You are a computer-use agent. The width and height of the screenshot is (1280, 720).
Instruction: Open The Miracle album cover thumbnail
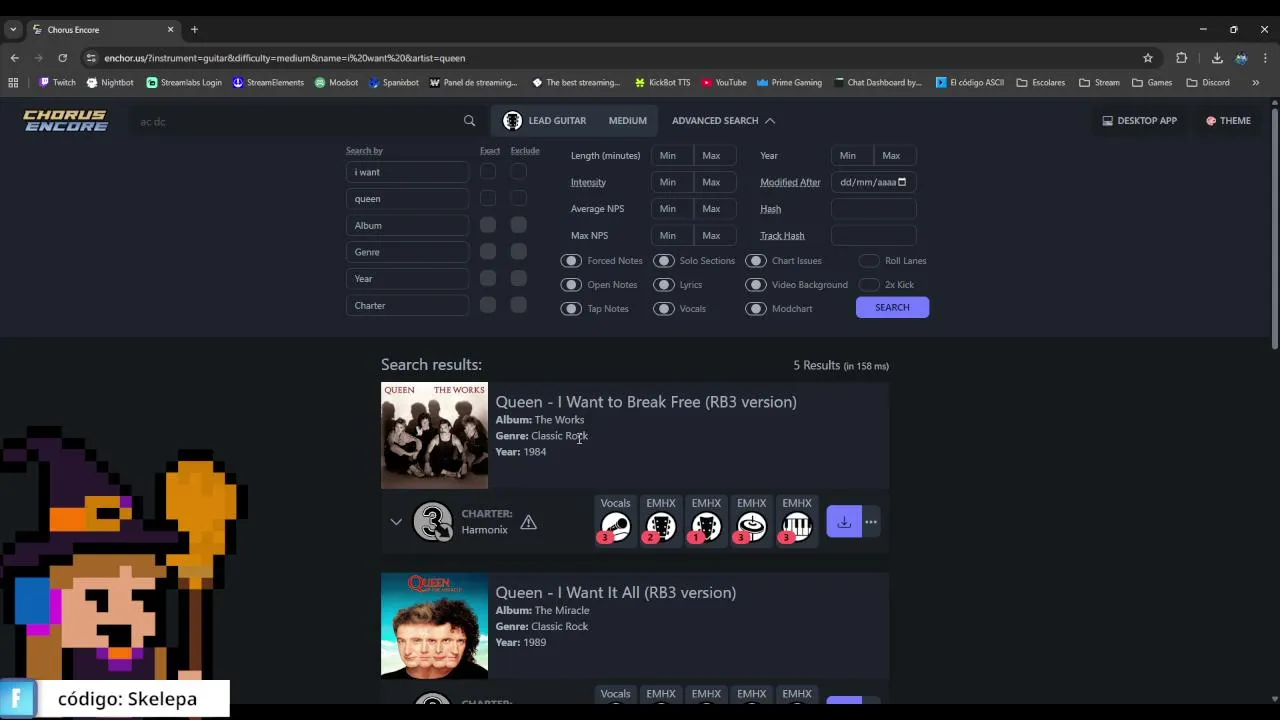point(434,626)
